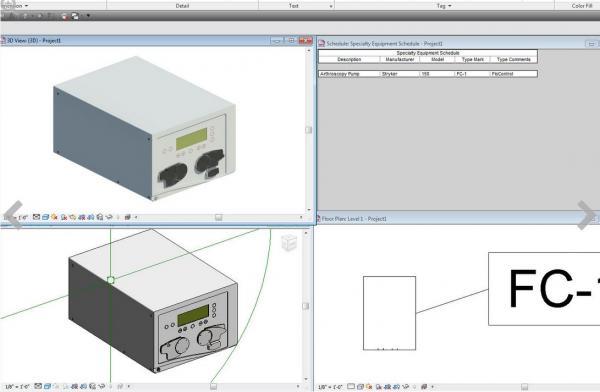Click the Specialty Equipment Schedule title cell
600x392 pixels.
[428, 53]
